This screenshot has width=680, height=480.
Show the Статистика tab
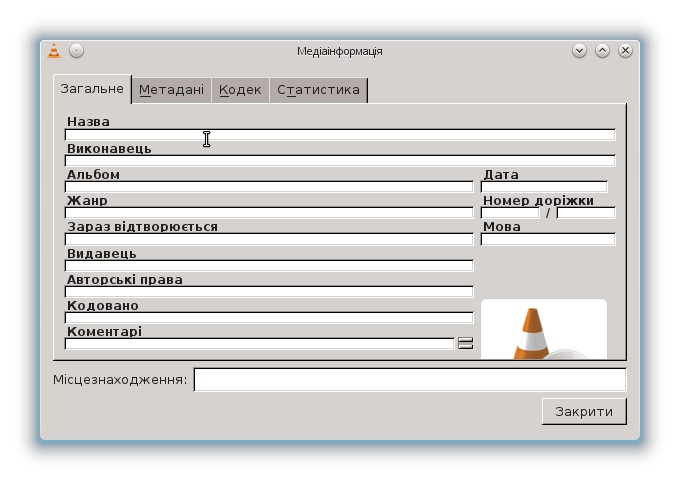point(318,90)
